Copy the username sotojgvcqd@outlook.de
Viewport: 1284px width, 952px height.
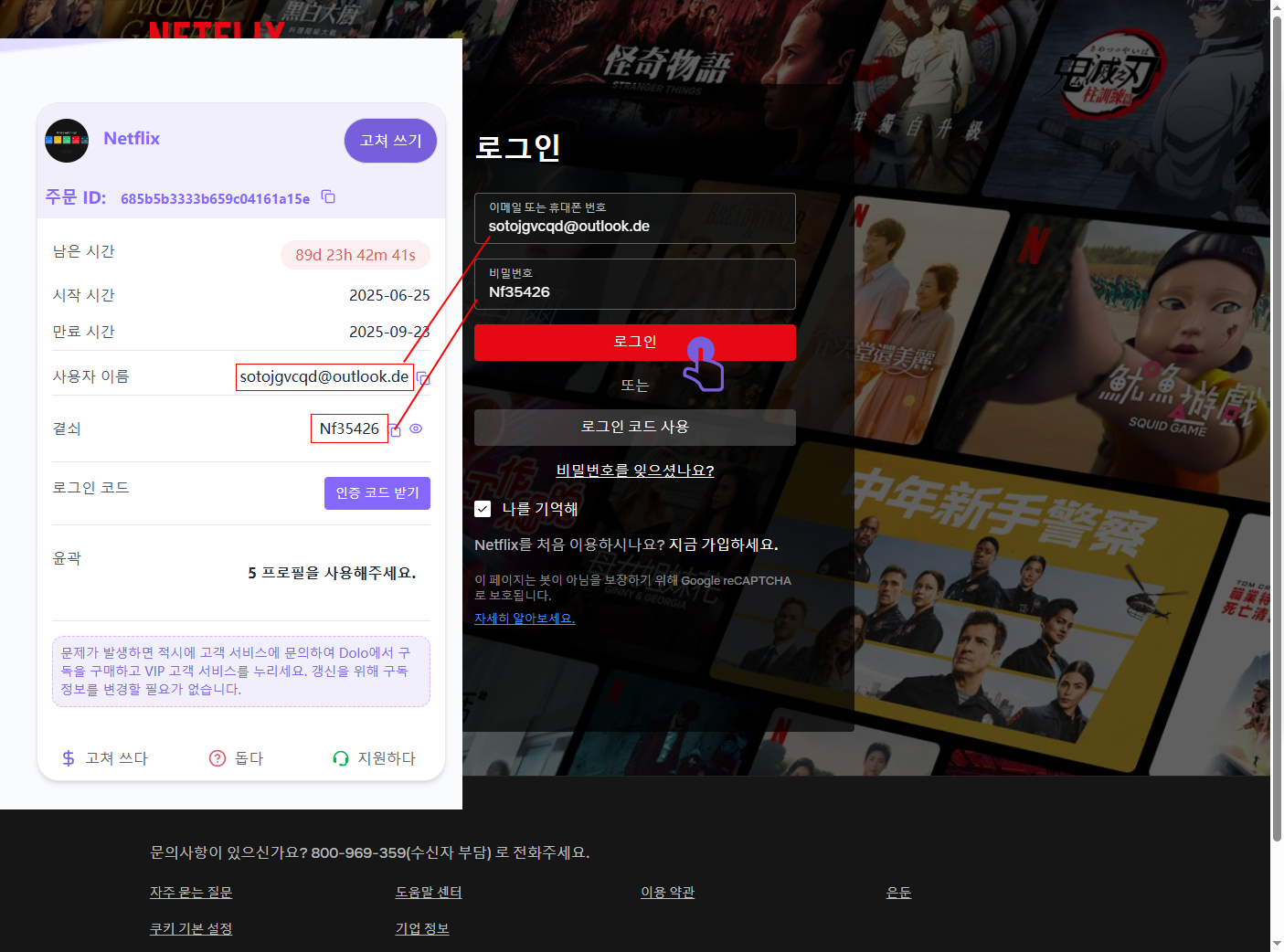click(423, 377)
